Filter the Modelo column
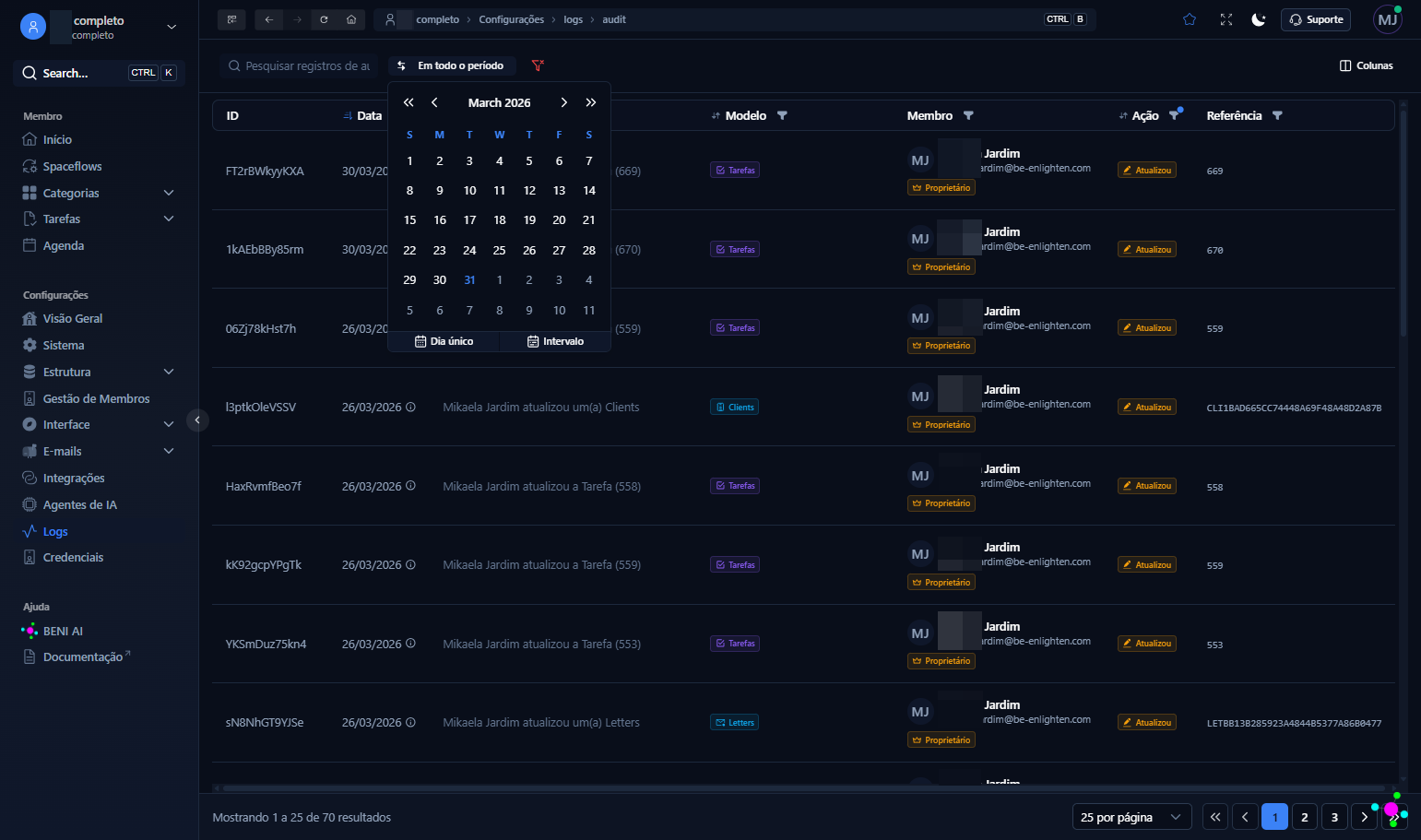1421x840 pixels. (x=782, y=115)
